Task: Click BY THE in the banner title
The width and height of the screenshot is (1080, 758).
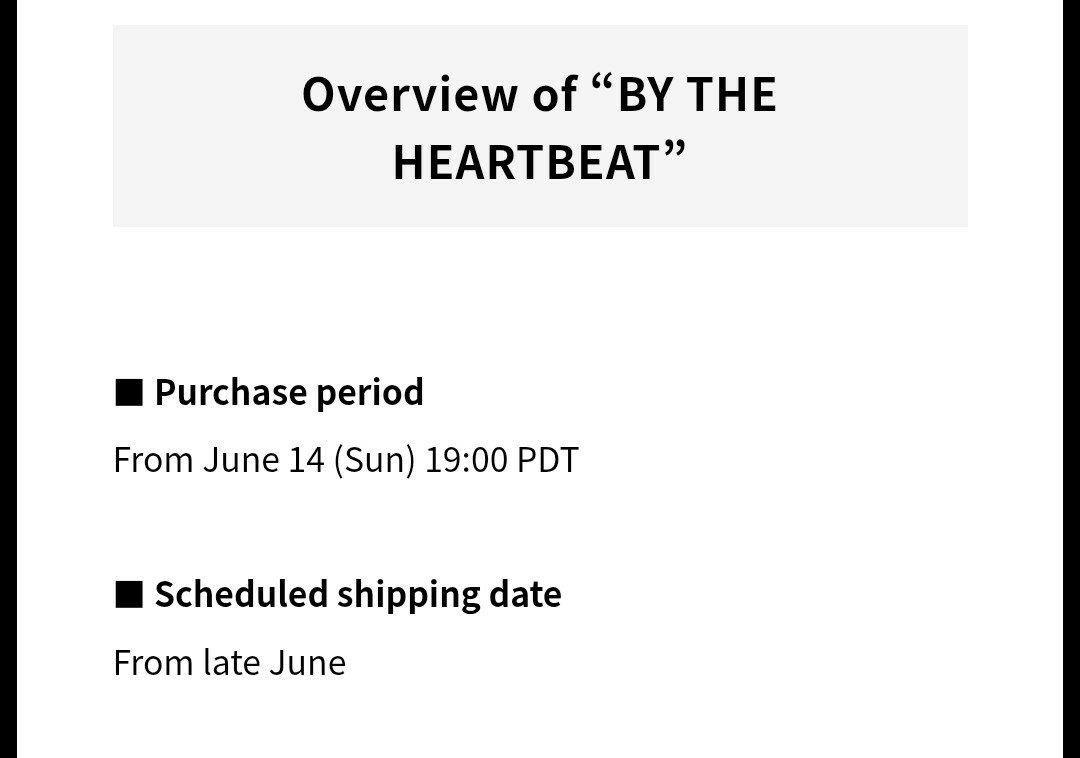Action: pos(697,94)
